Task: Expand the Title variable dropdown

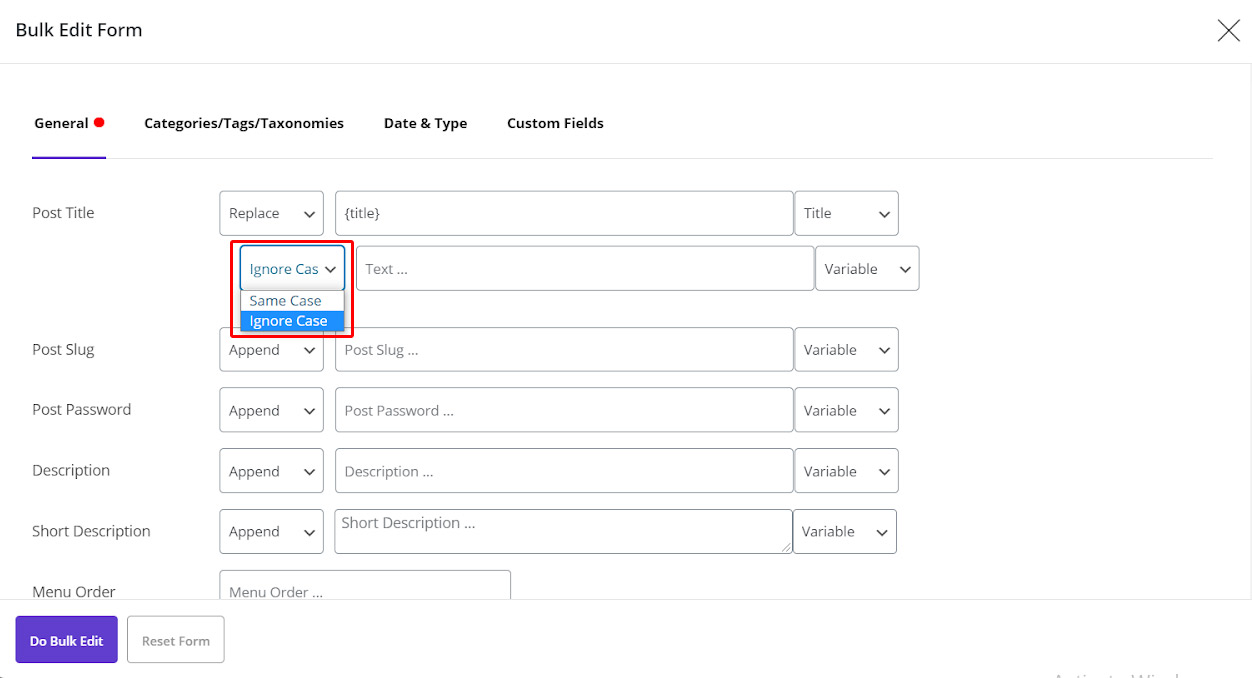Action: (x=846, y=213)
